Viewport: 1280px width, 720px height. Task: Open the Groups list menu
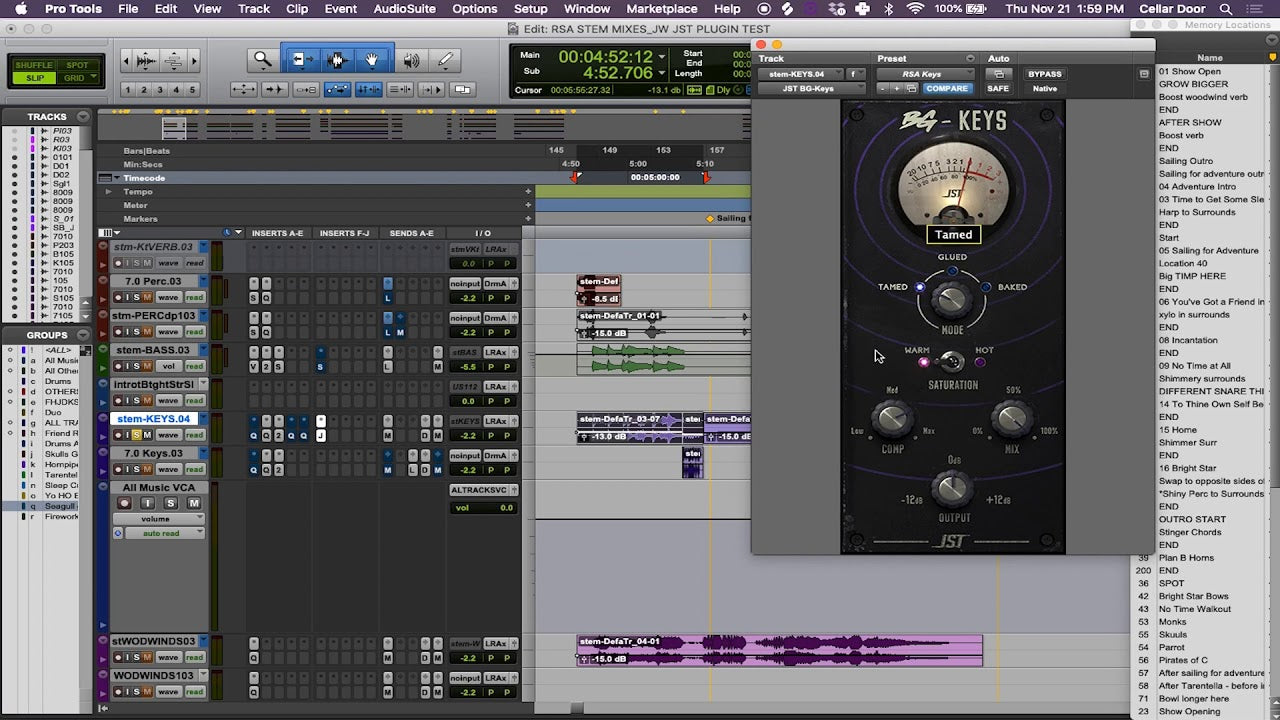tap(83, 335)
